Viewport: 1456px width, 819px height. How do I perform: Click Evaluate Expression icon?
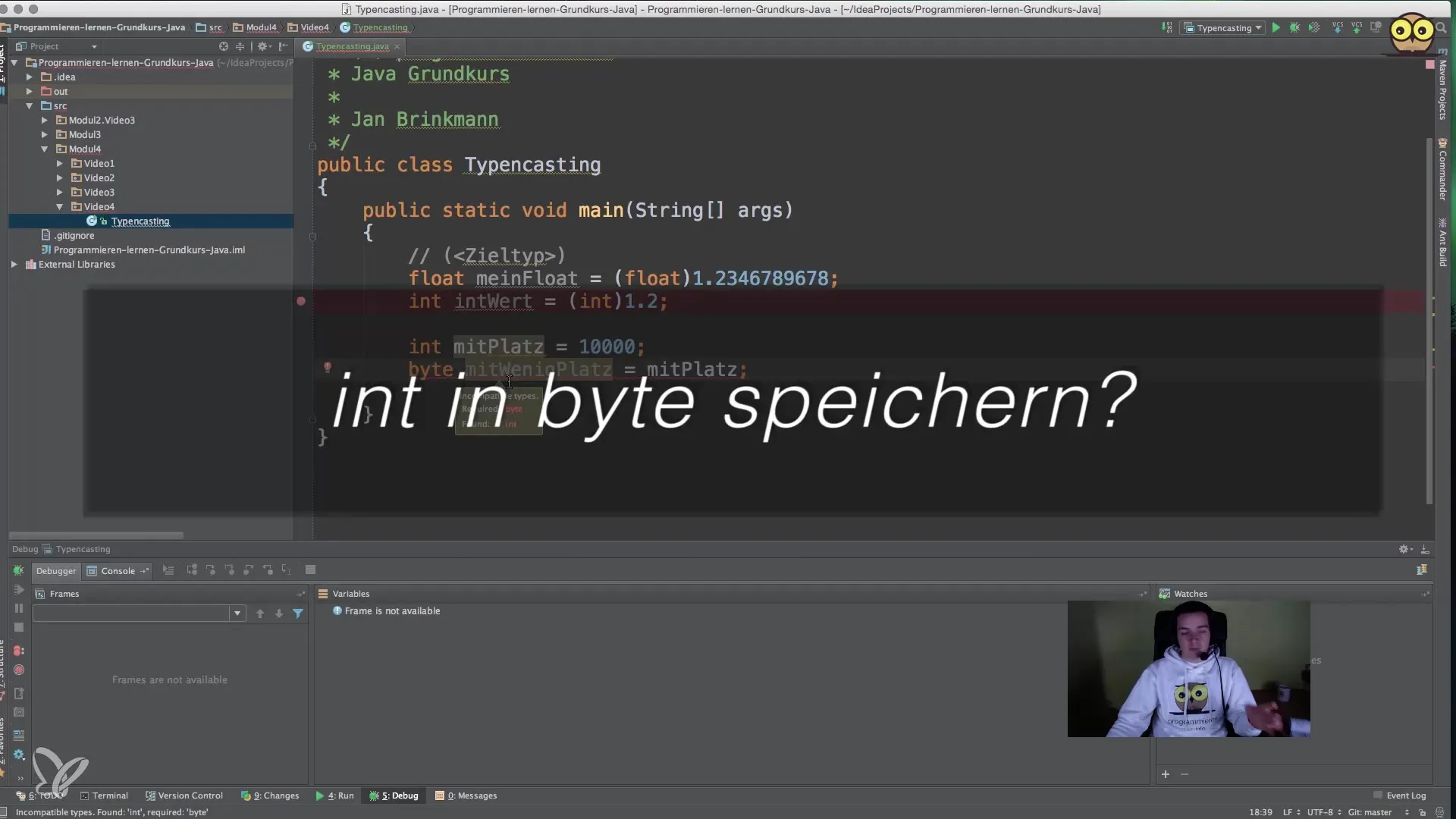(x=310, y=570)
